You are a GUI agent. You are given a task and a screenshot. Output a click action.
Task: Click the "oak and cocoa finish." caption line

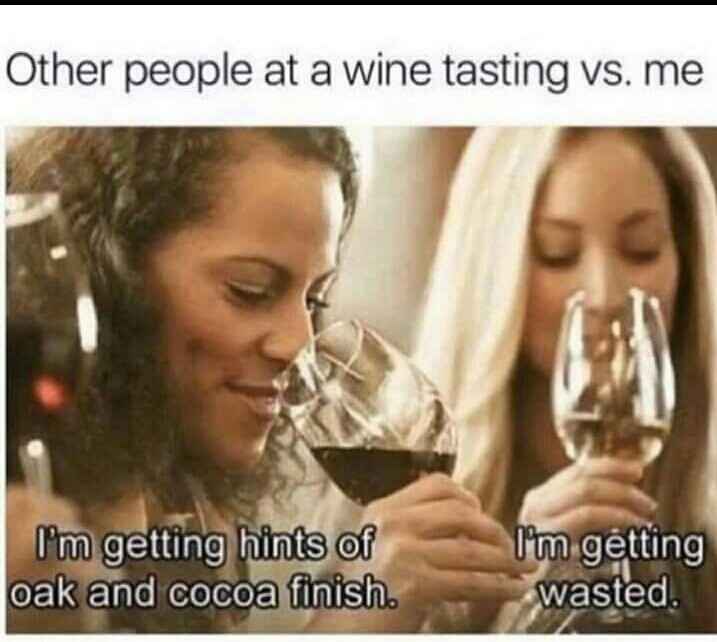click(204, 593)
